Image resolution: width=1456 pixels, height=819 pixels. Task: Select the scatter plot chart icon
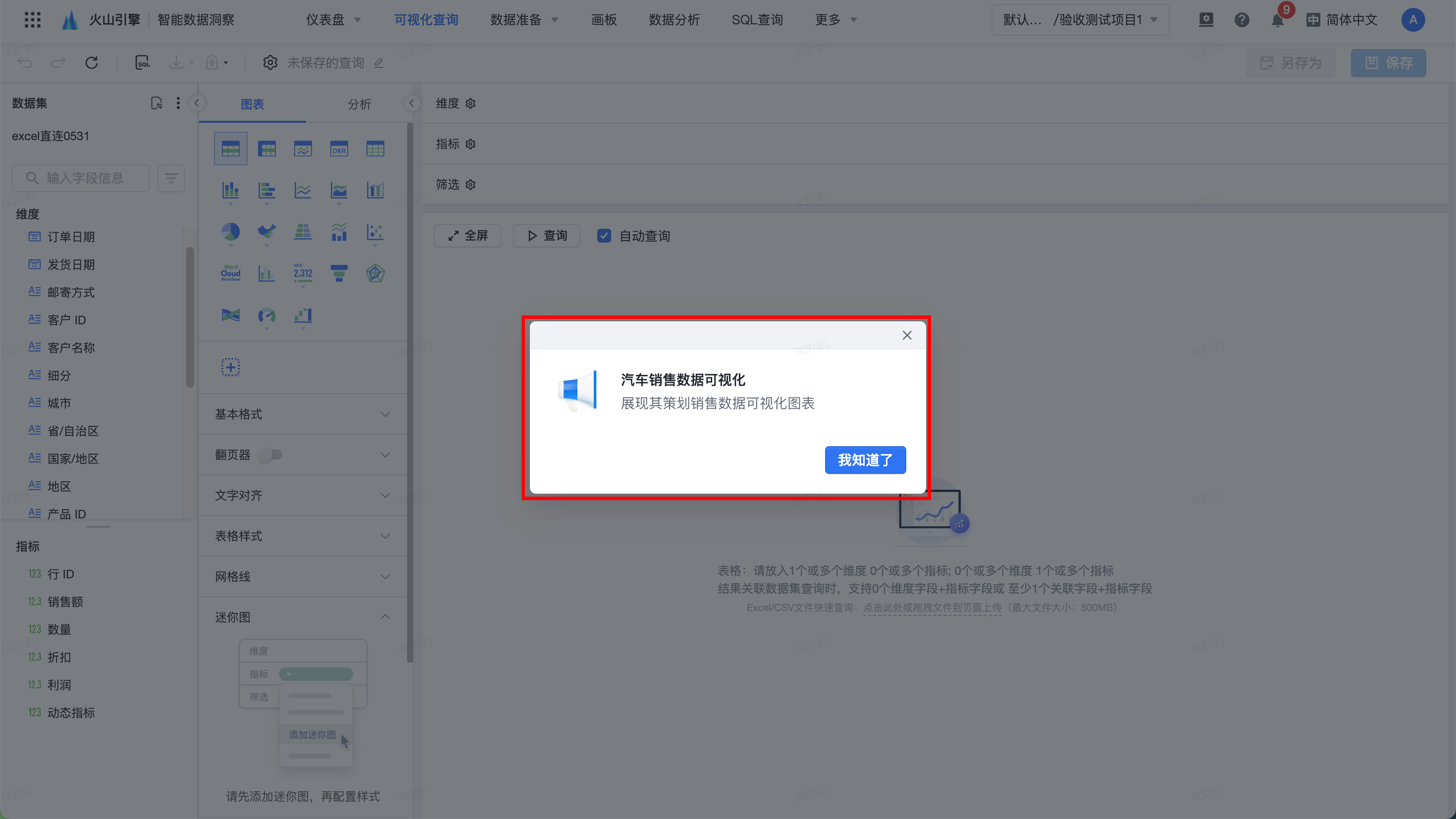(x=375, y=232)
